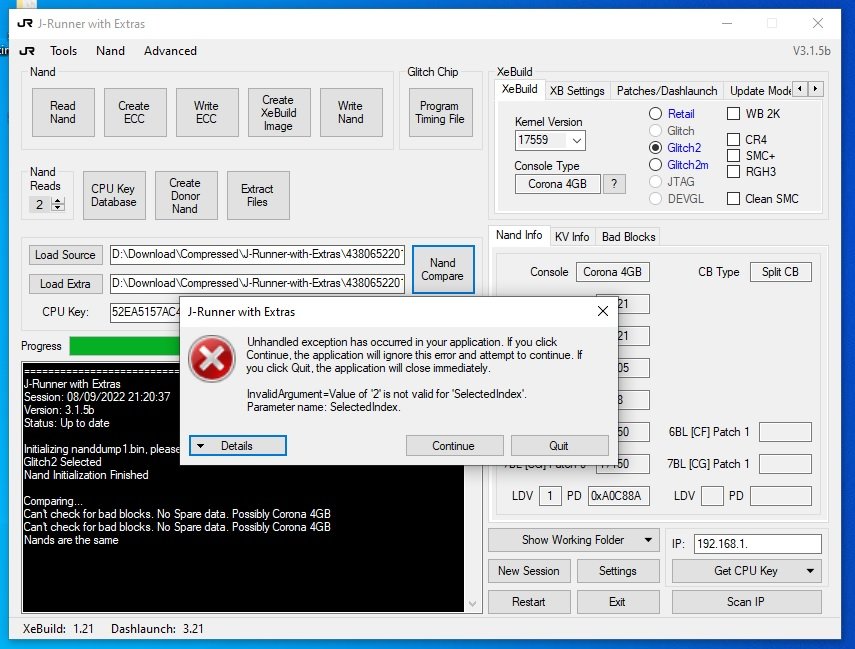The width and height of the screenshot is (855, 649).
Task: Open the Kernel Version dropdown
Action: pos(576,140)
